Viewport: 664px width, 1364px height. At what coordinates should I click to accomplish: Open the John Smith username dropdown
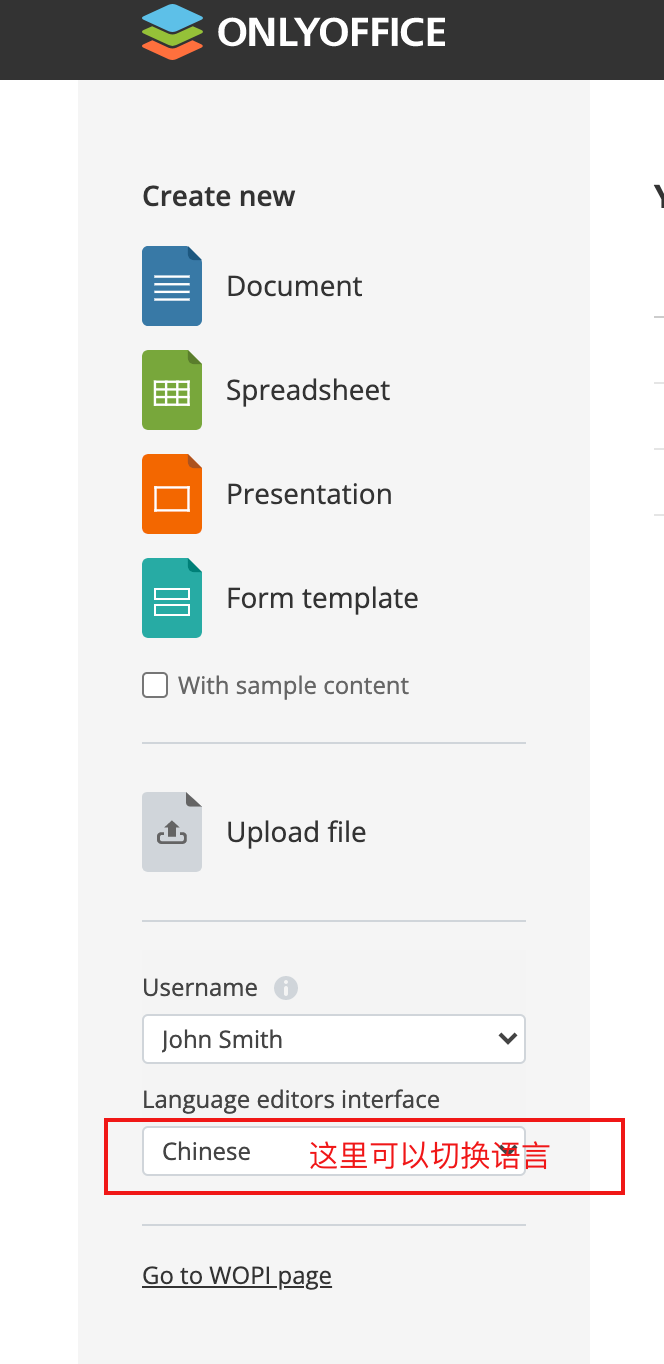pyautogui.click(x=334, y=1039)
